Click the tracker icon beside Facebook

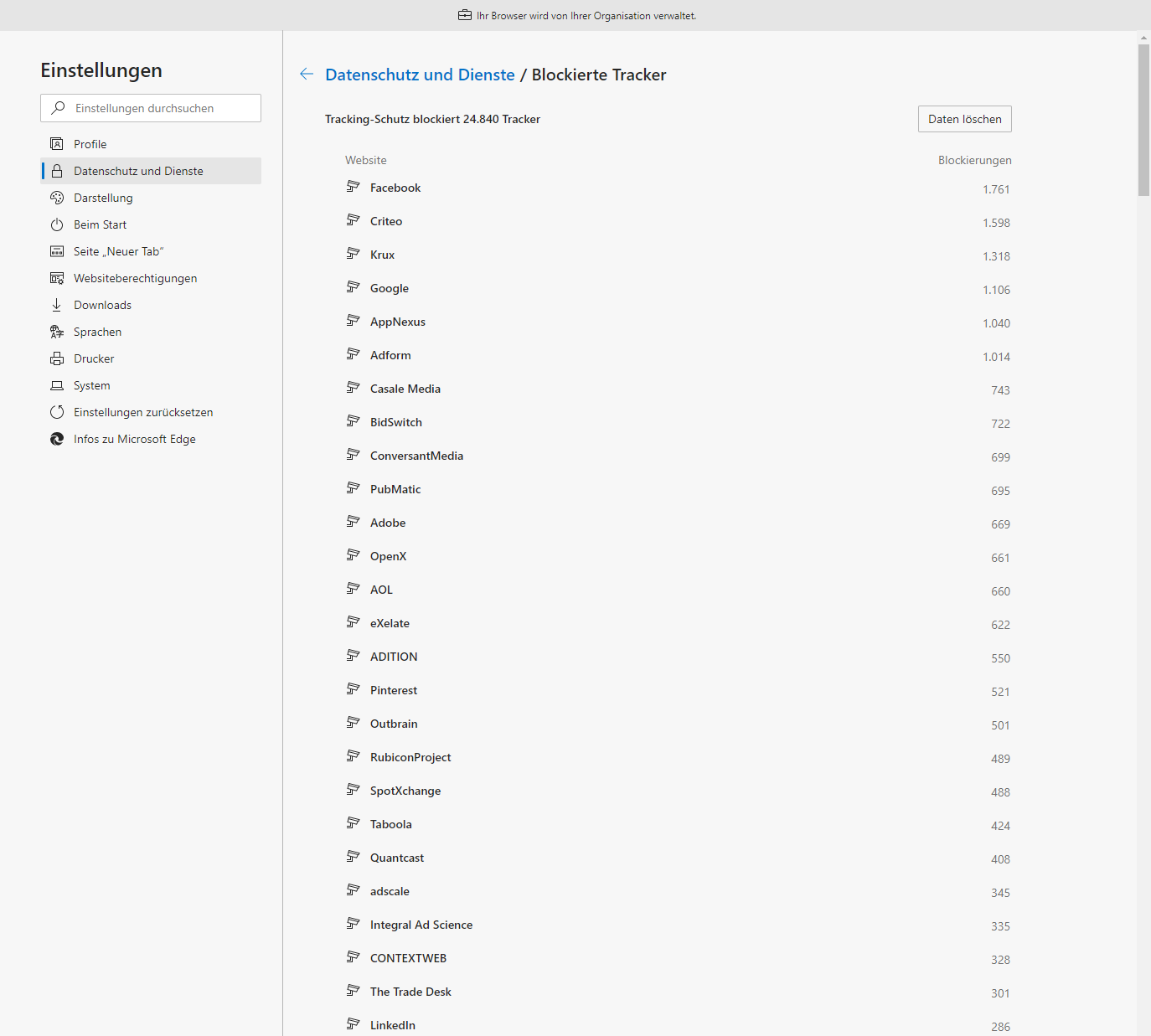[x=354, y=187]
